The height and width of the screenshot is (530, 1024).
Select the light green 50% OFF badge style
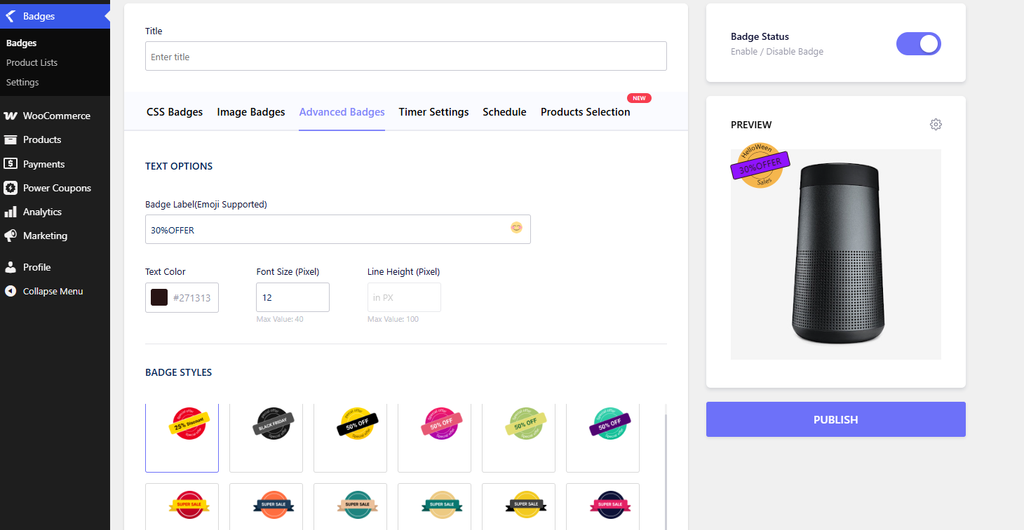[519, 437]
